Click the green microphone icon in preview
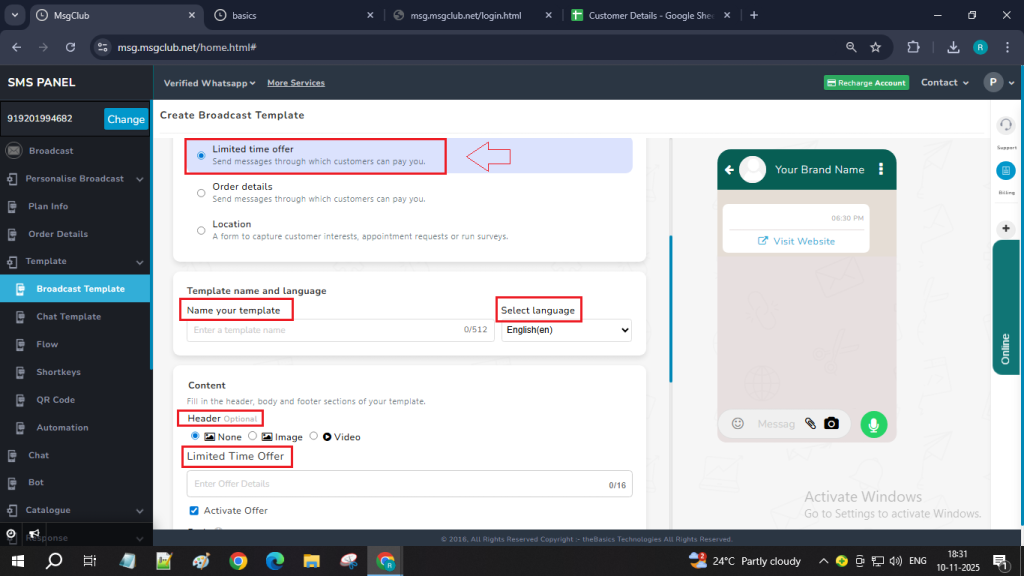 874,424
